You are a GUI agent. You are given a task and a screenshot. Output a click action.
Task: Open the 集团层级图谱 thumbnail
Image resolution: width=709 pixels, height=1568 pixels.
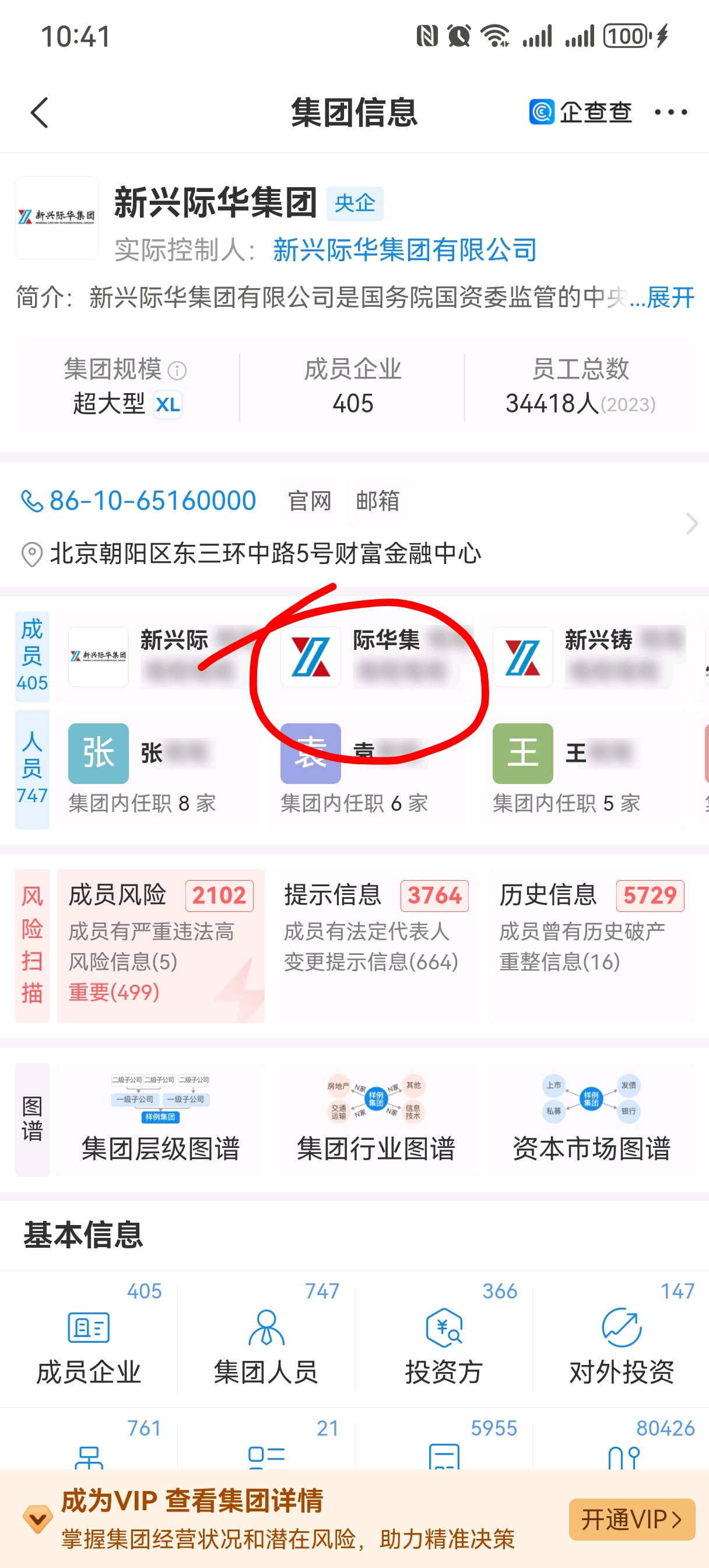161,1119
